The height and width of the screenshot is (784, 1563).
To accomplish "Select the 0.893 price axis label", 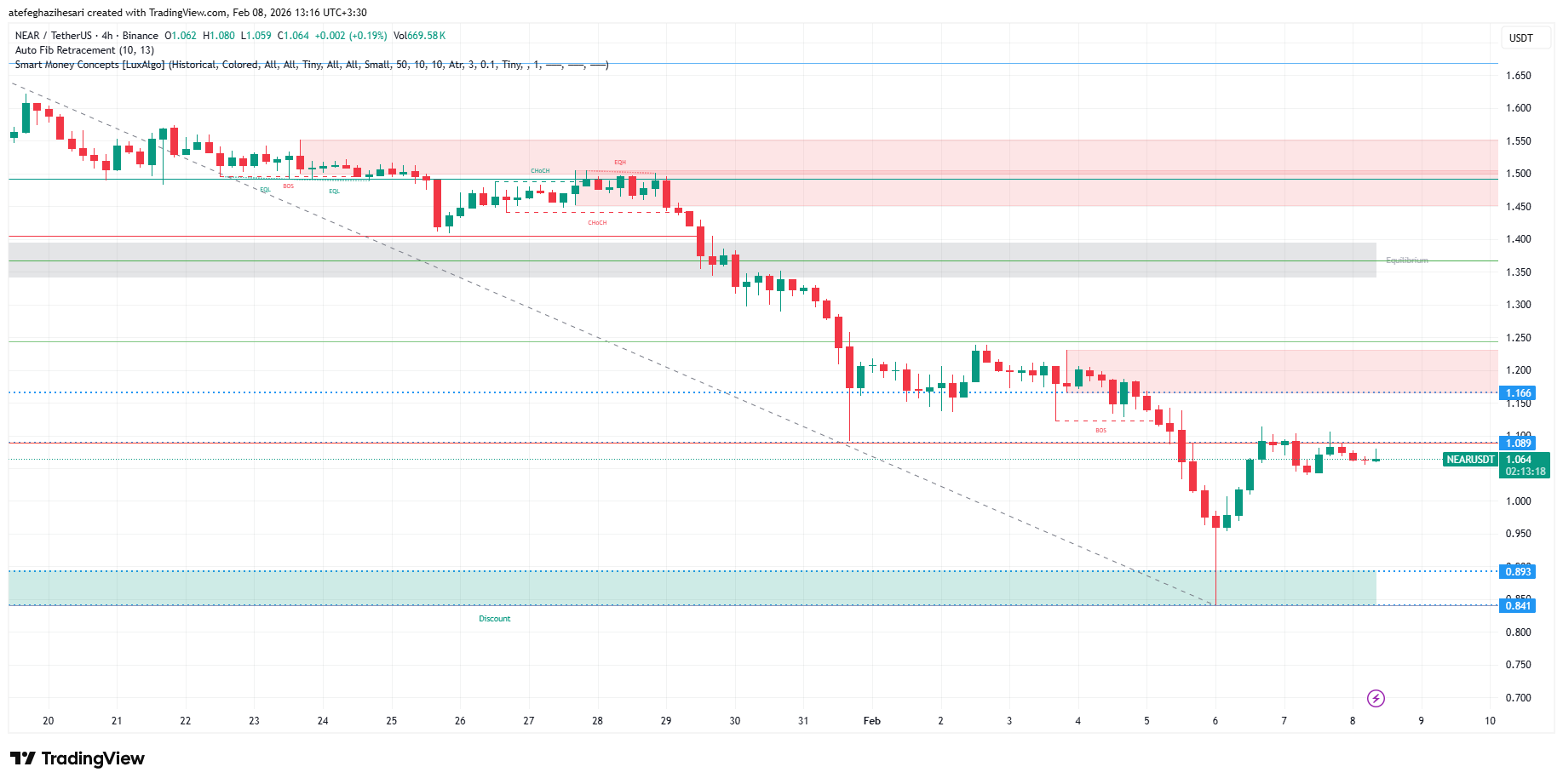I will [1517, 572].
